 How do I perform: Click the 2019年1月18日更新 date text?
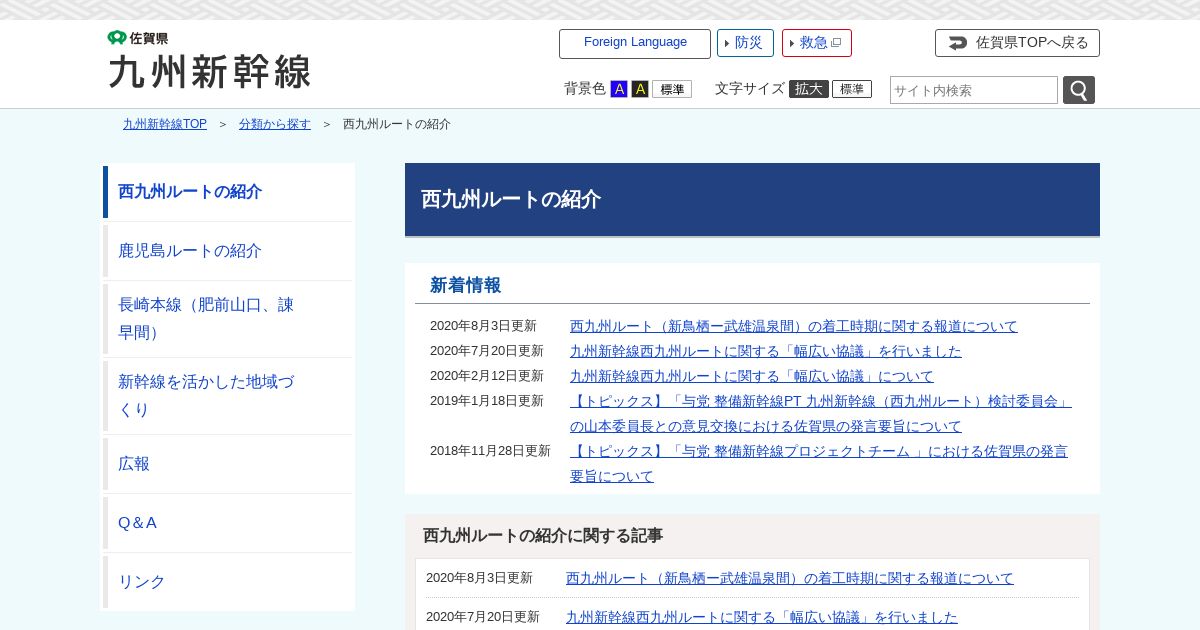[487, 401]
